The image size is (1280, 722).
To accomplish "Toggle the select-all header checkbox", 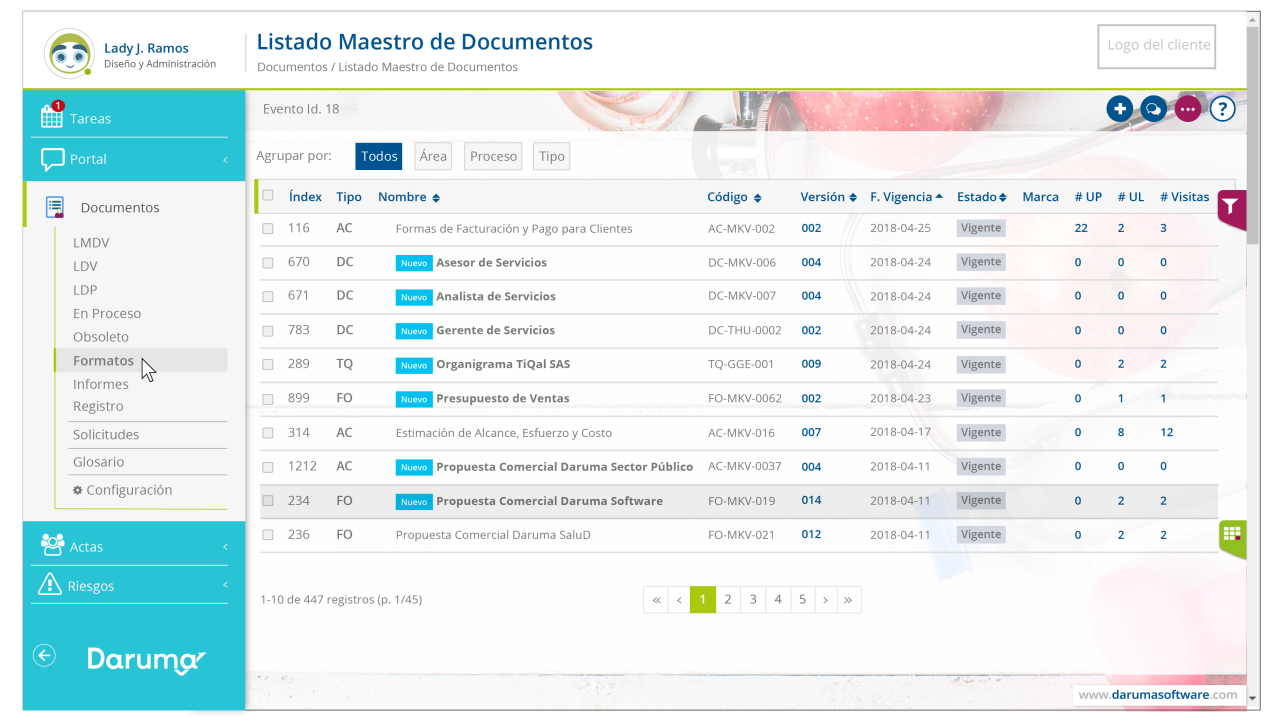I will coord(267,196).
